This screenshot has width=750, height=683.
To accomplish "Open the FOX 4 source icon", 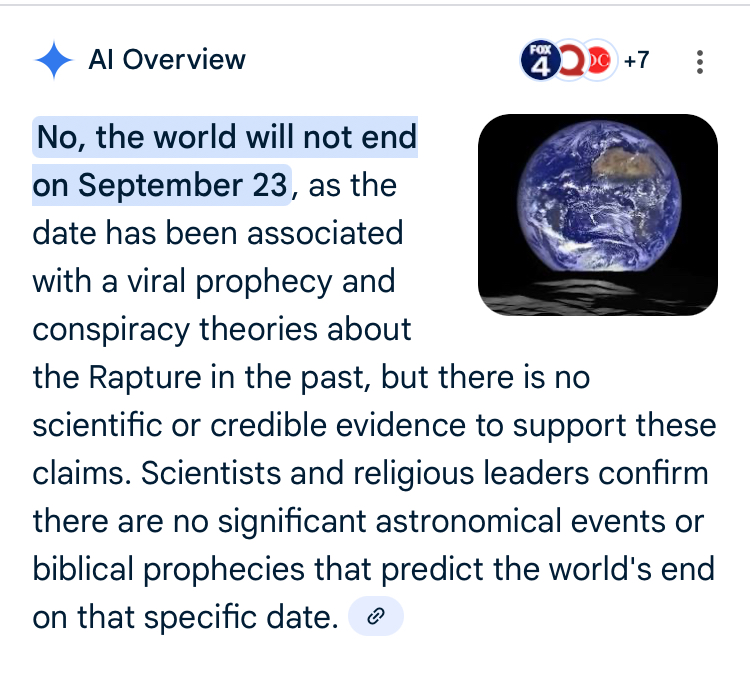I will coord(540,60).
